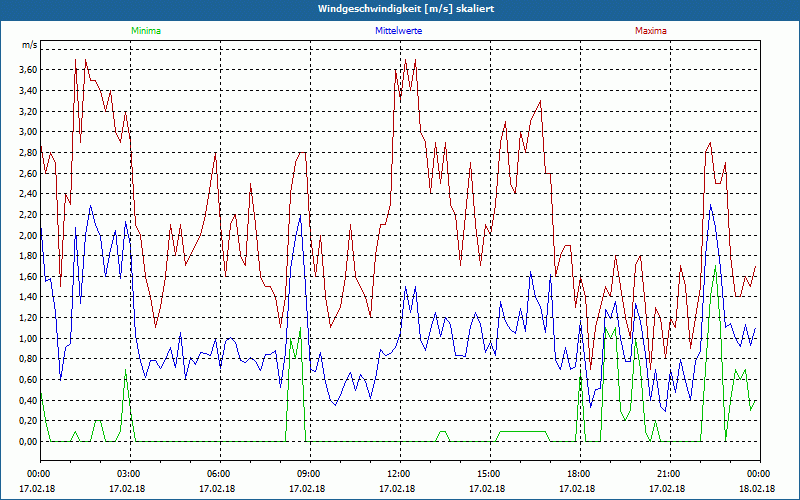Click the blue Mittelwerte legend label

tap(398, 31)
